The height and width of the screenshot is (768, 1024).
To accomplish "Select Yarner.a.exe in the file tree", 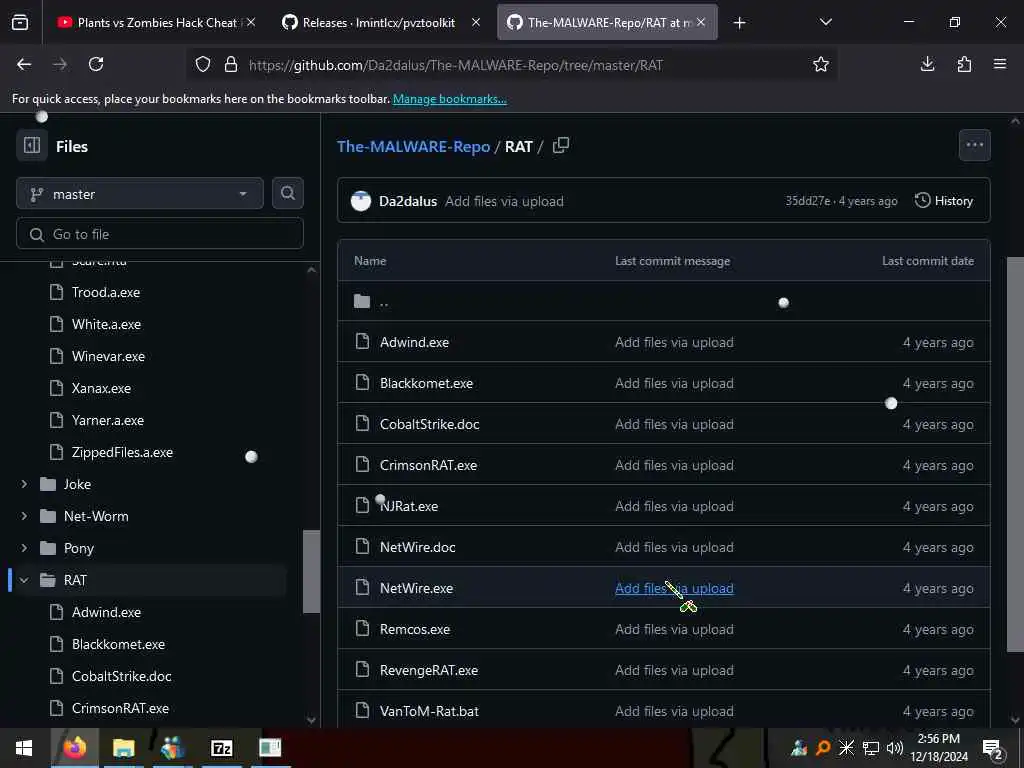I will pyautogui.click(x=108, y=420).
